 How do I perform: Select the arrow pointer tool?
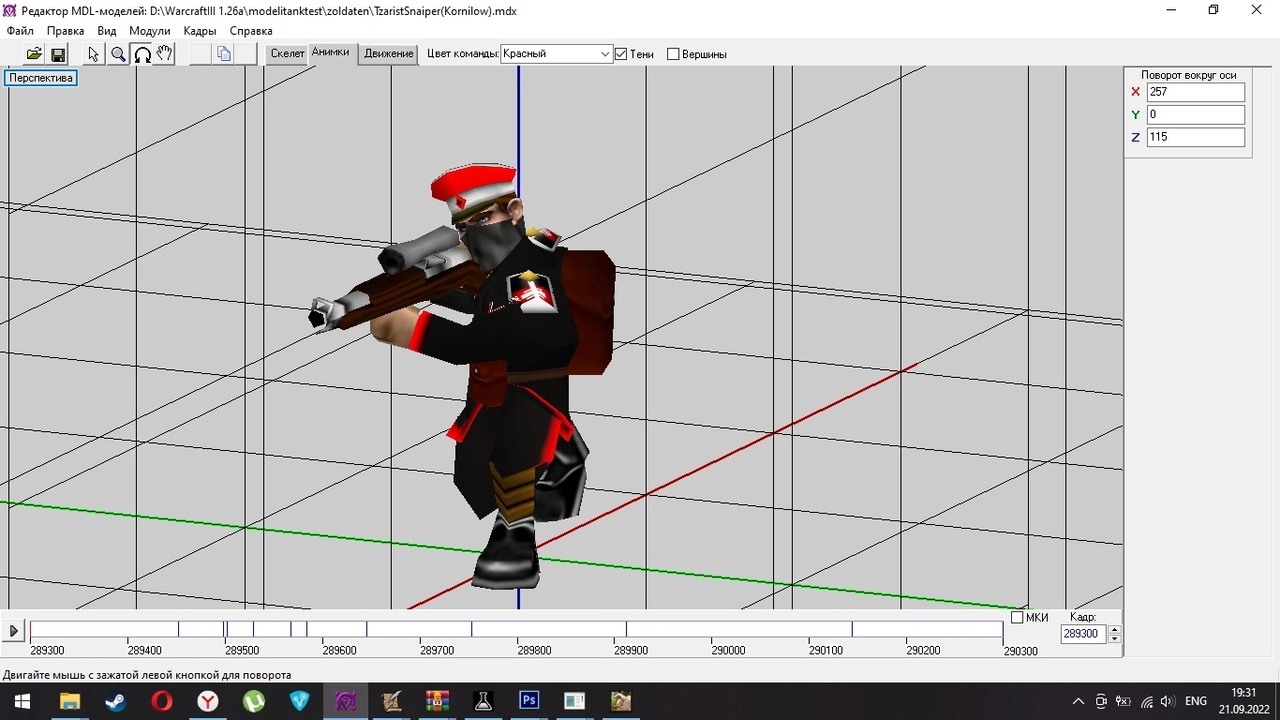tap(94, 54)
